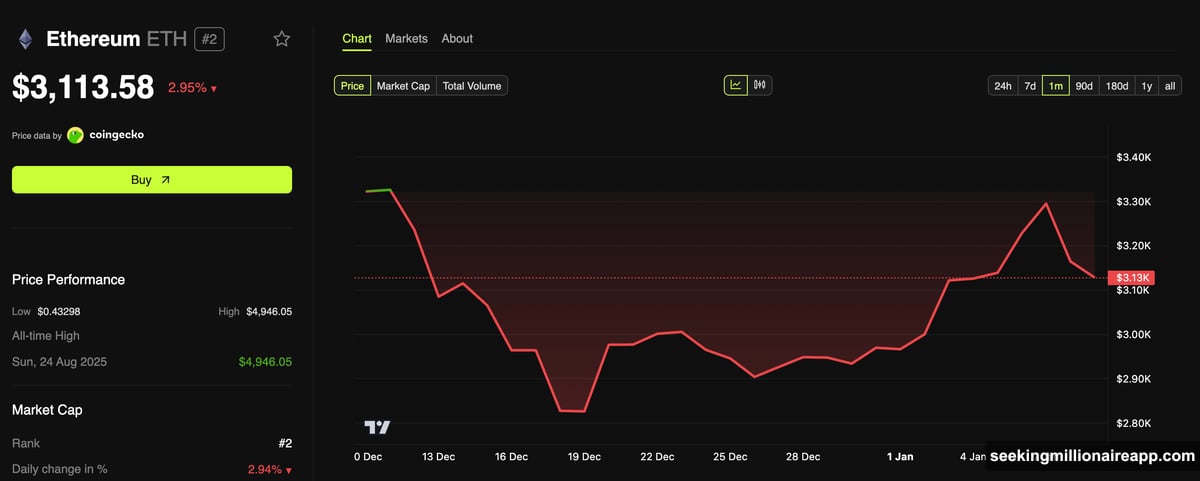Switch to line chart view icon
The height and width of the screenshot is (481, 1200).
click(x=736, y=85)
